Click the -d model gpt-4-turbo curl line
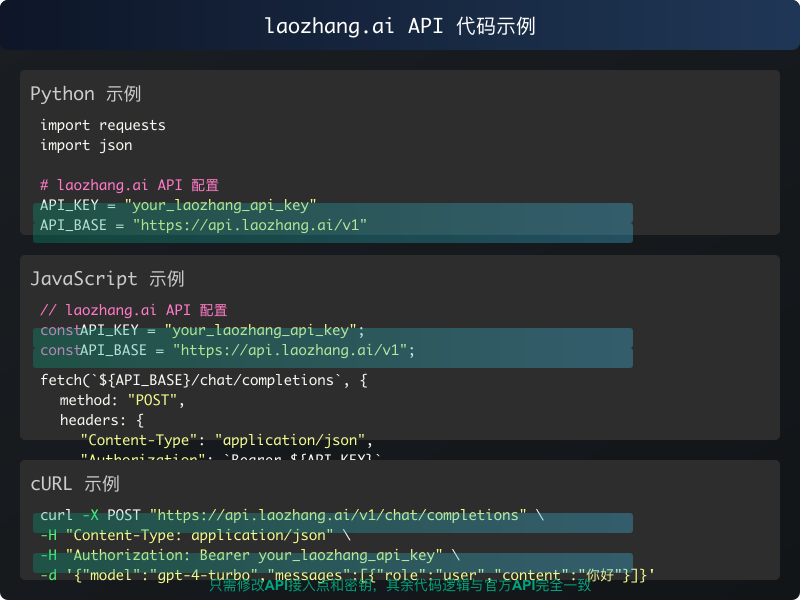800x600 pixels. click(347, 576)
